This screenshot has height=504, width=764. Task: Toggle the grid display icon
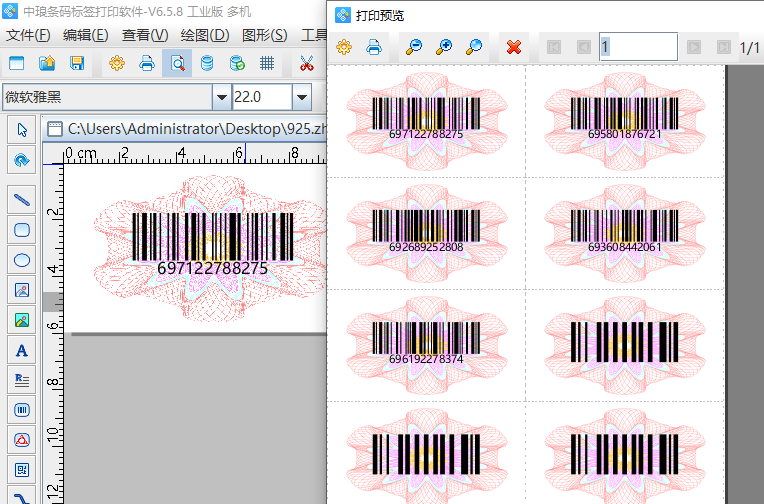(267, 64)
